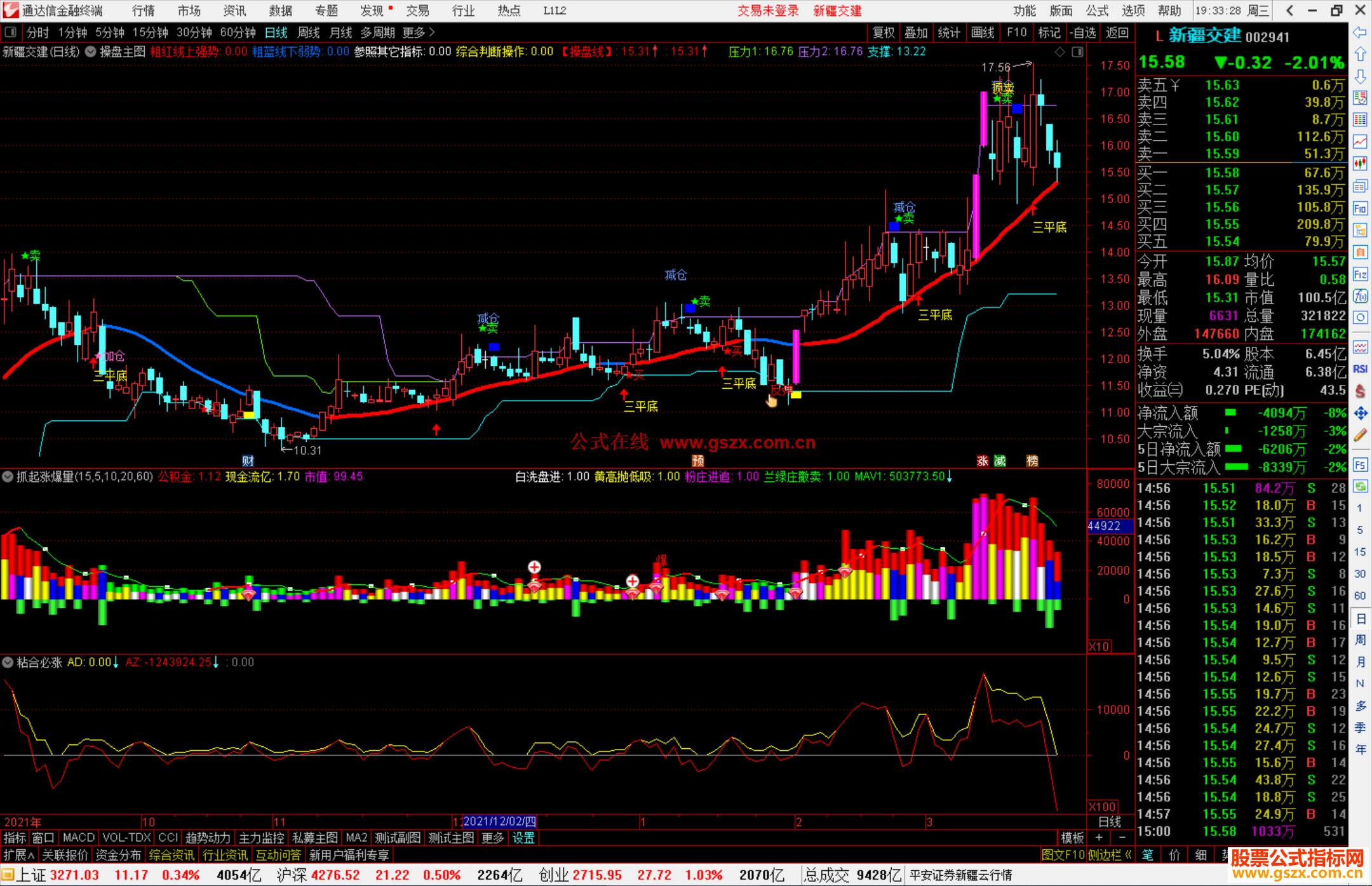
Task: Open the candlestick chart icon
Action: pyautogui.click(x=1360, y=164)
